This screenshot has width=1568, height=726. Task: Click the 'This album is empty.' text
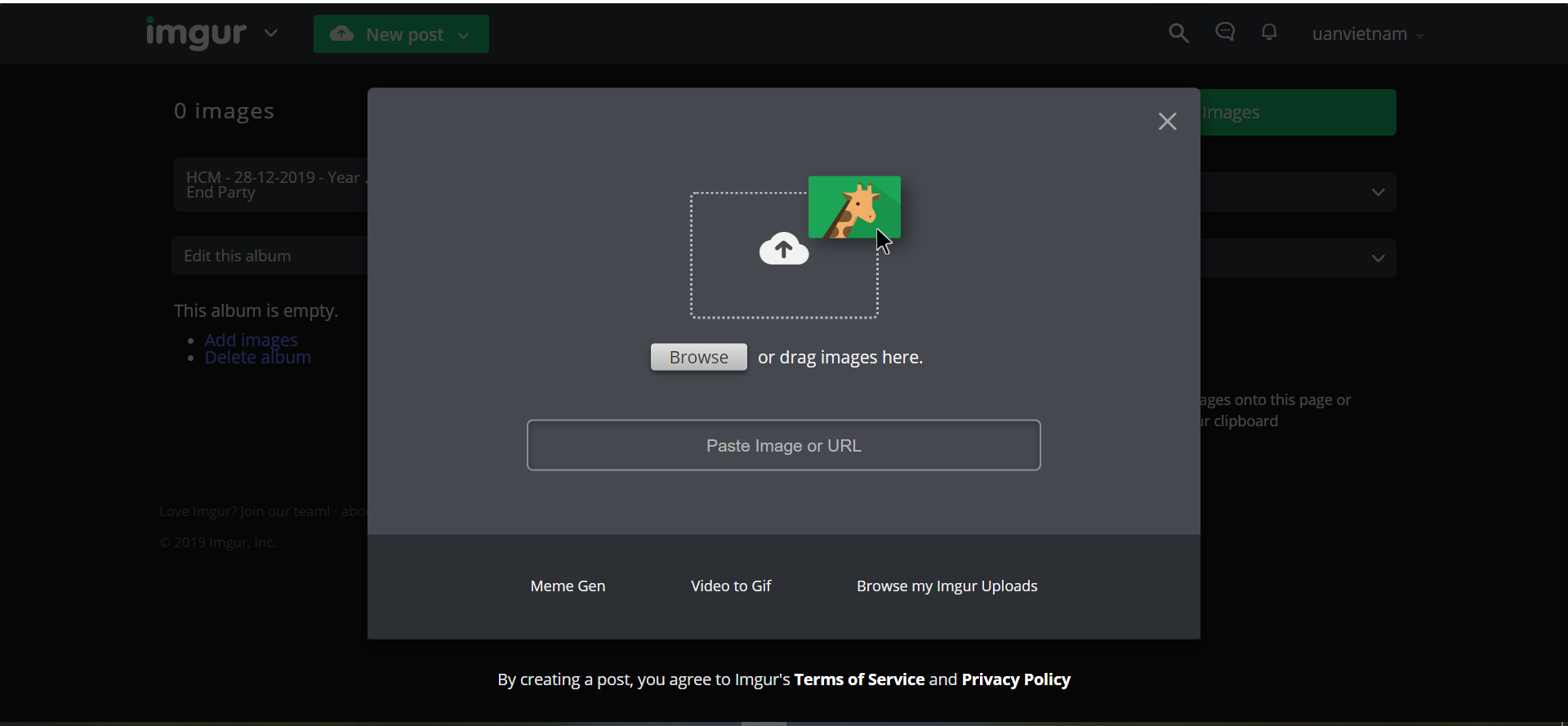tap(256, 311)
